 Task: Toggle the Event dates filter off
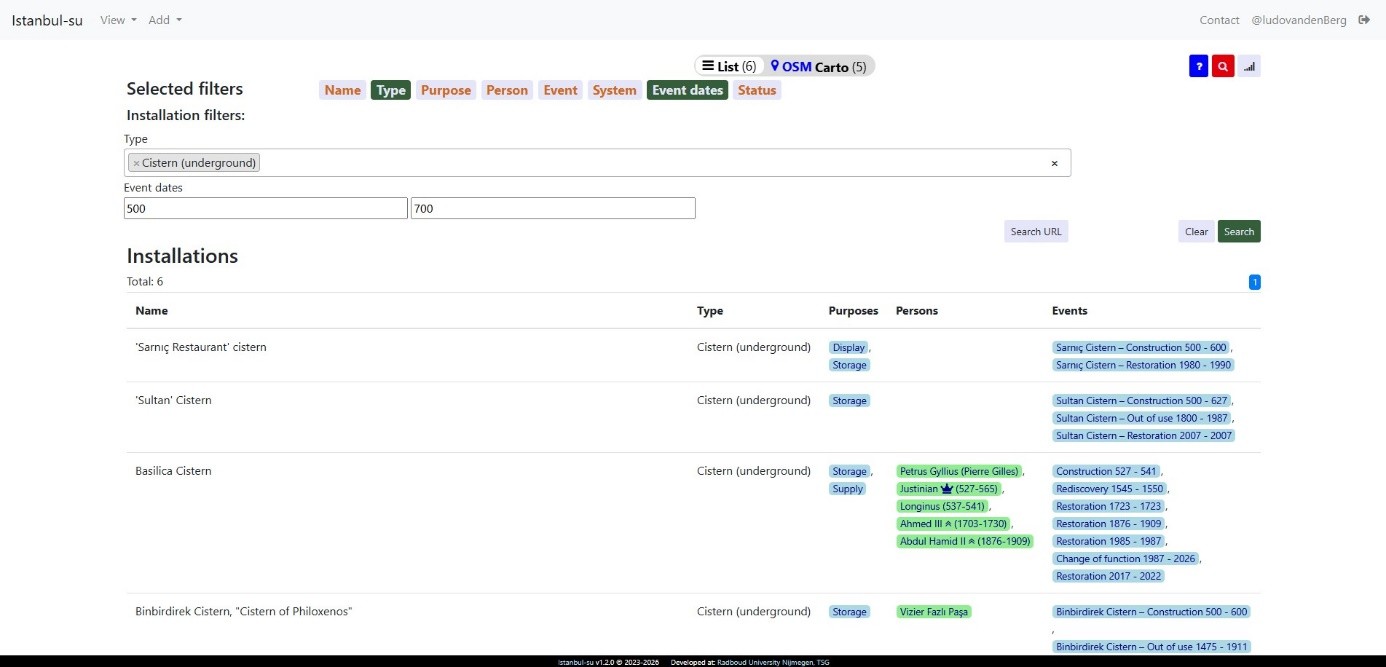pyautogui.click(x=687, y=90)
